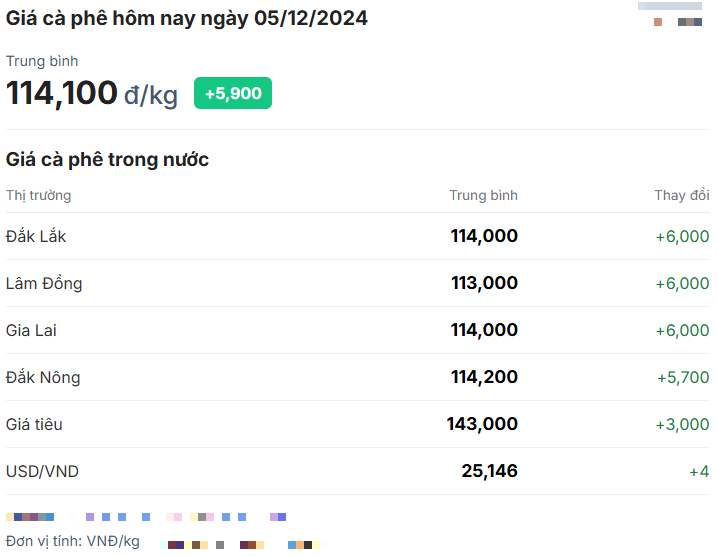Click the Thay đổi column header
718x557 pixels.
[x=681, y=195]
